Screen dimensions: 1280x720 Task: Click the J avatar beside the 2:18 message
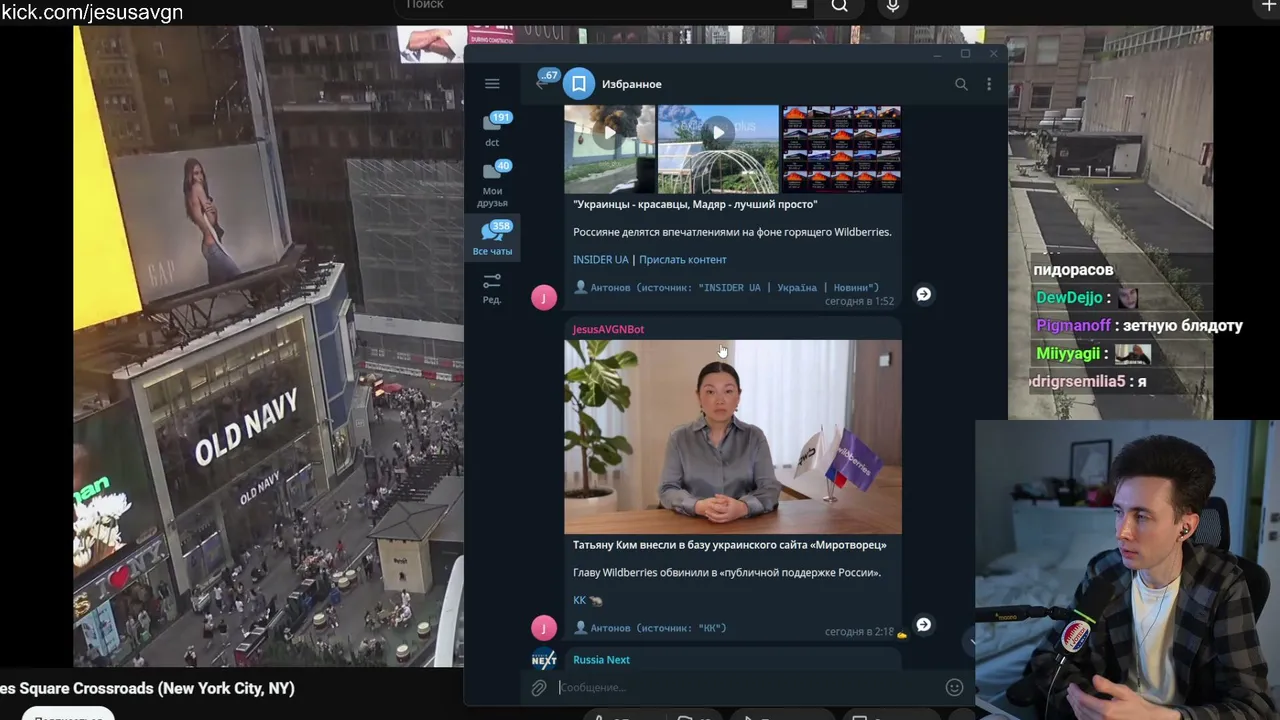(x=544, y=627)
